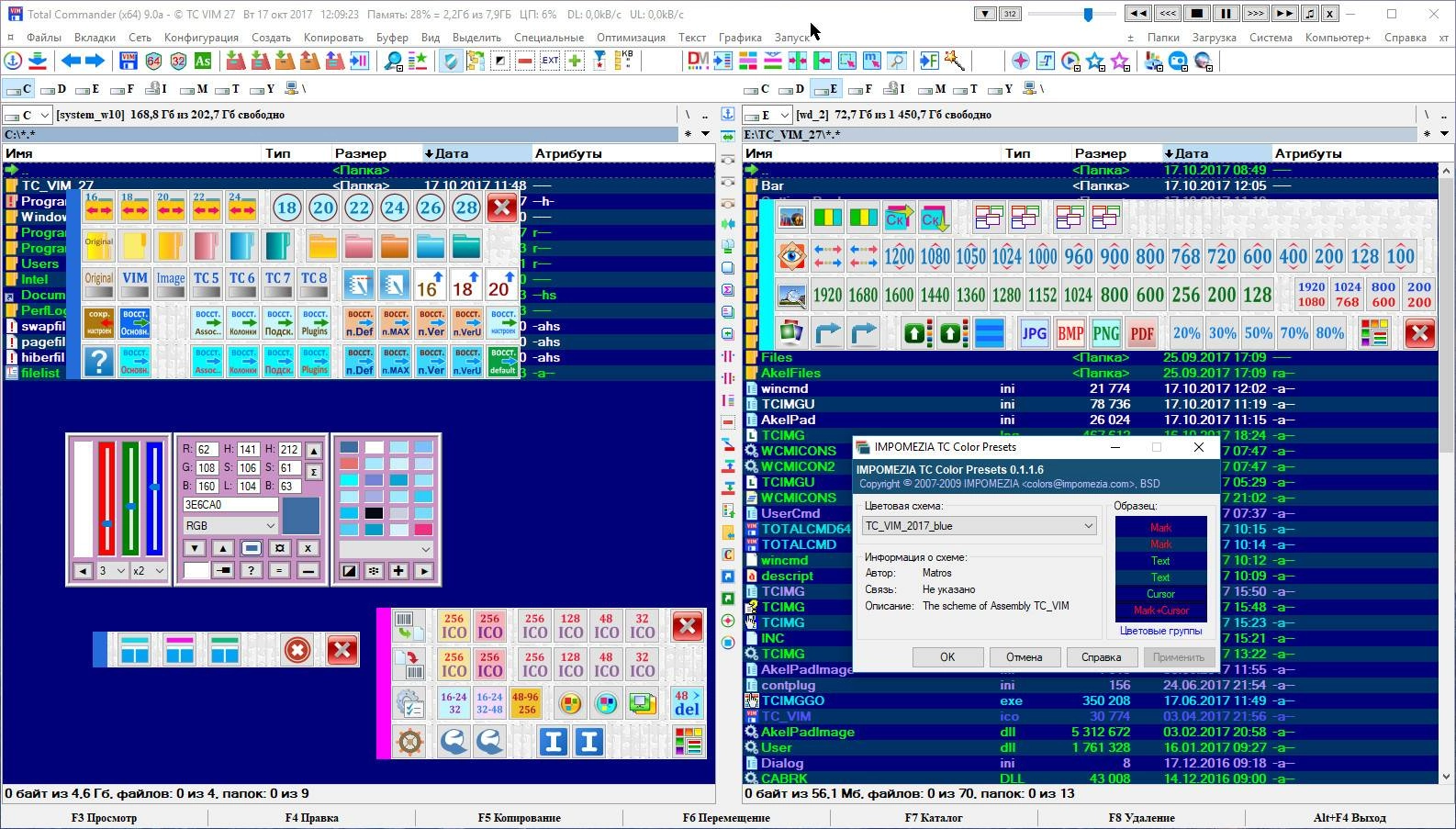
Task: Click the DM toolbar icon
Action: [x=698, y=61]
